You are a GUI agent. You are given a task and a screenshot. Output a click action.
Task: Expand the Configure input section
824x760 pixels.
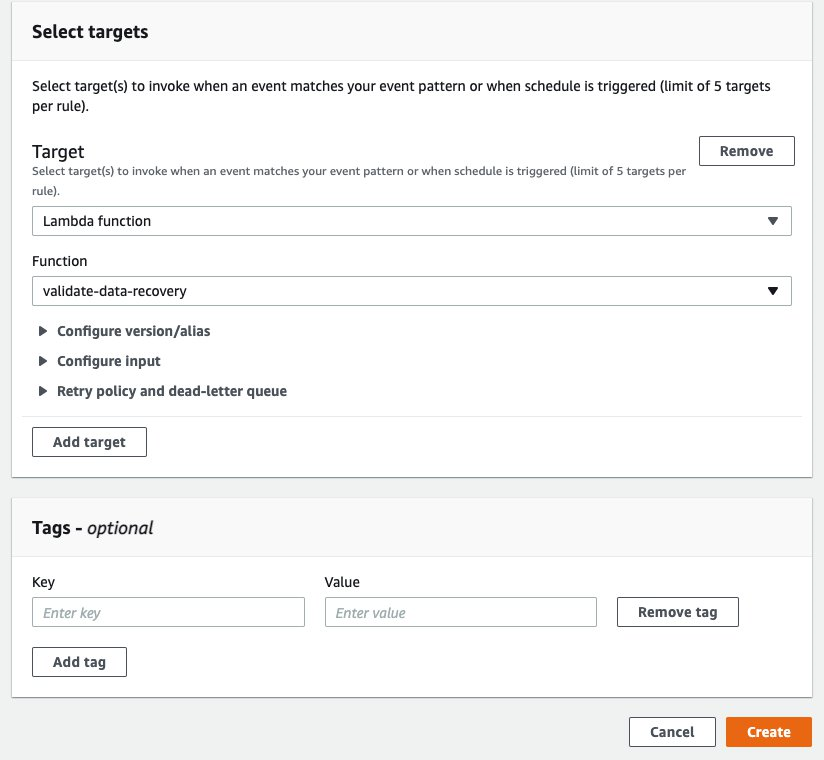coord(108,361)
